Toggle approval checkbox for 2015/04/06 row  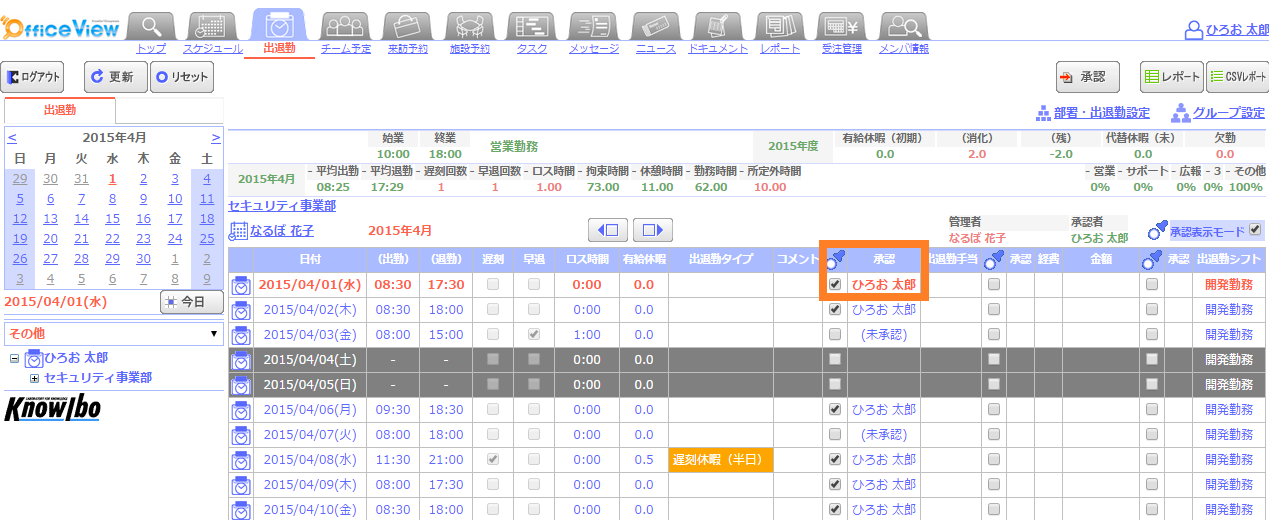point(834,410)
